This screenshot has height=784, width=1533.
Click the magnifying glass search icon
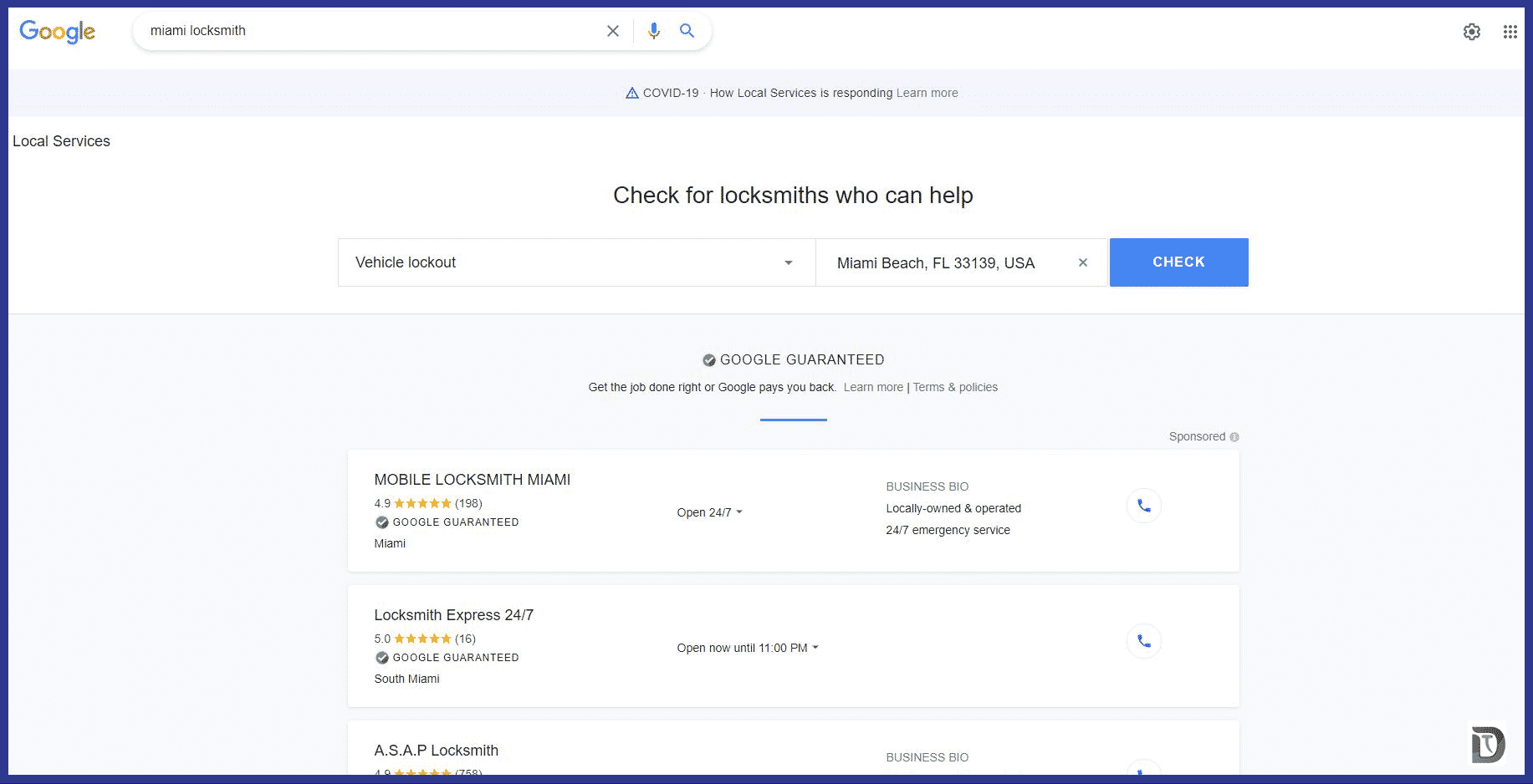[687, 31]
